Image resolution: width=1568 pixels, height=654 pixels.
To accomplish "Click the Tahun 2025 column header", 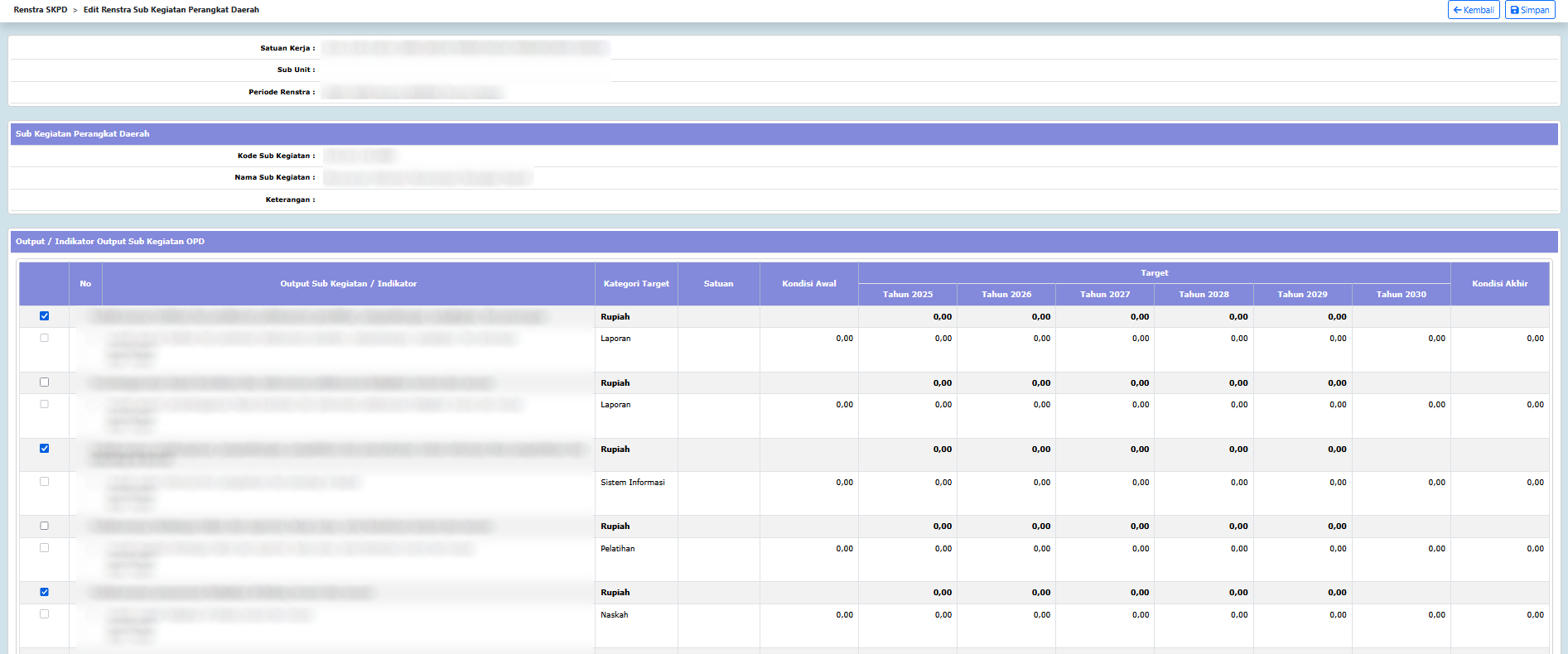I will (x=908, y=295).
